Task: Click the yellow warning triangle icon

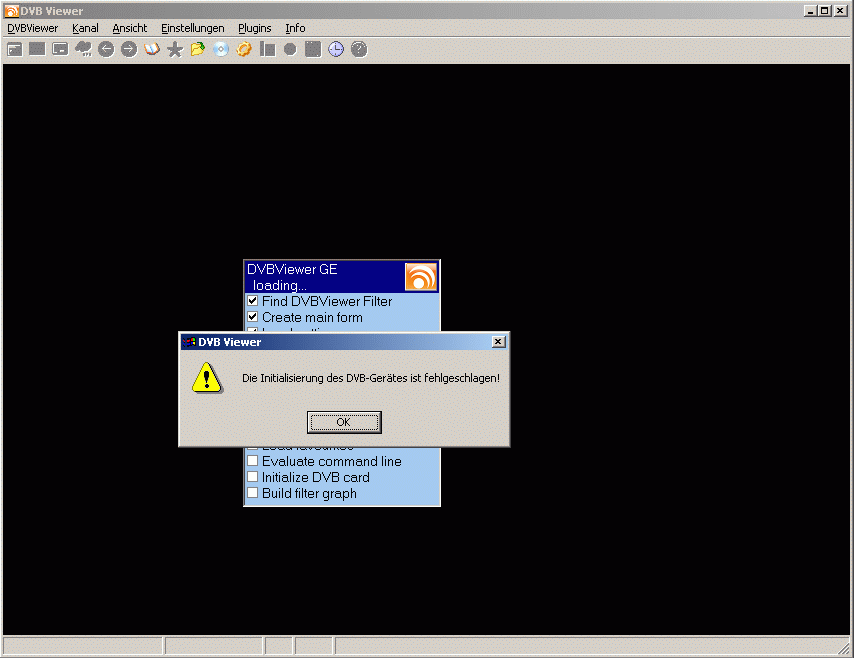Action: pos(207,378)
